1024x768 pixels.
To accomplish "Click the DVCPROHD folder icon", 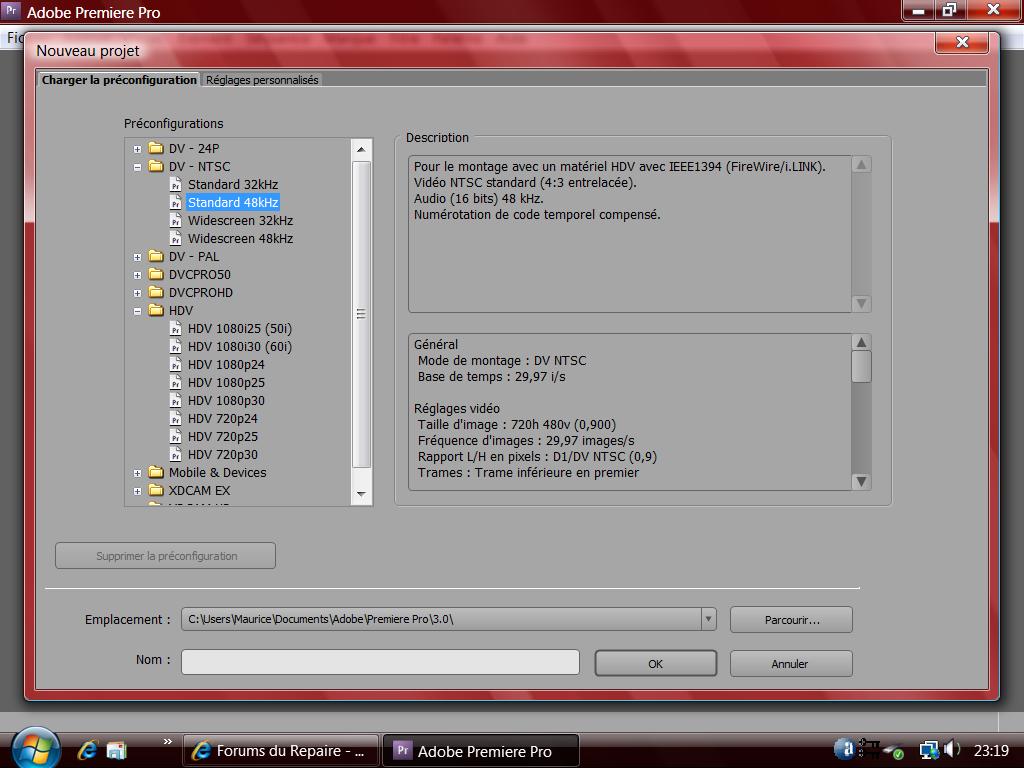I will [x=156, y=293].
